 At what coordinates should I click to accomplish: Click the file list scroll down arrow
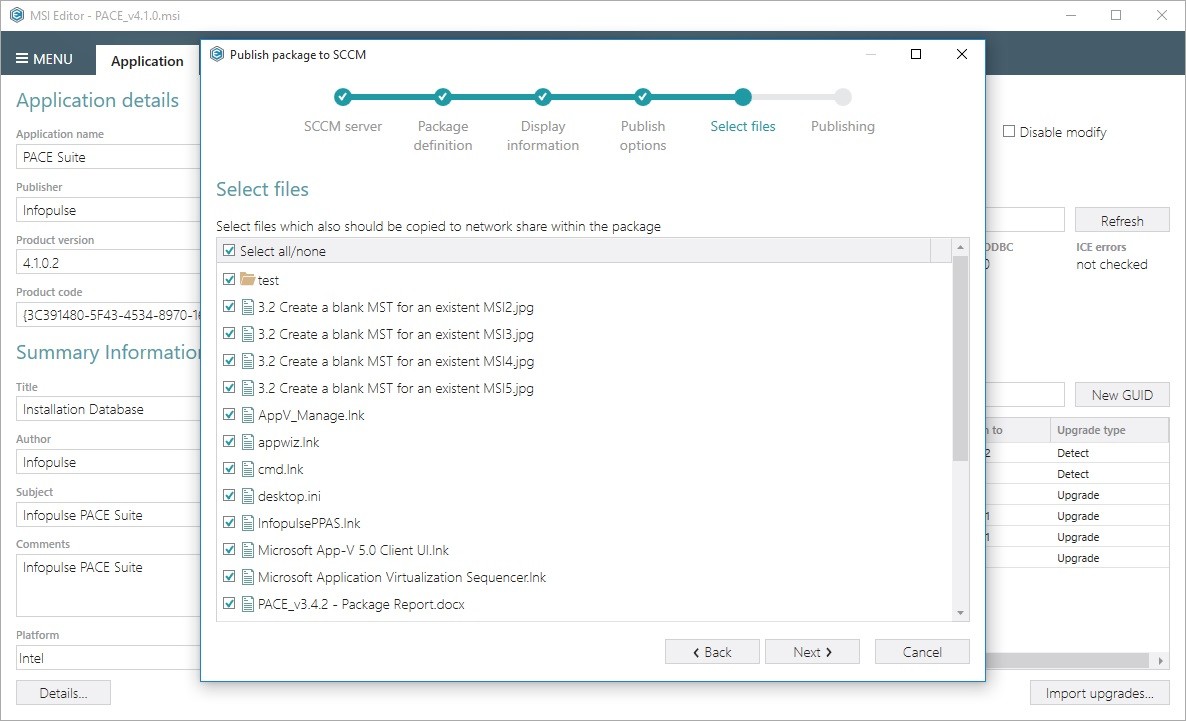click(960, 613)
